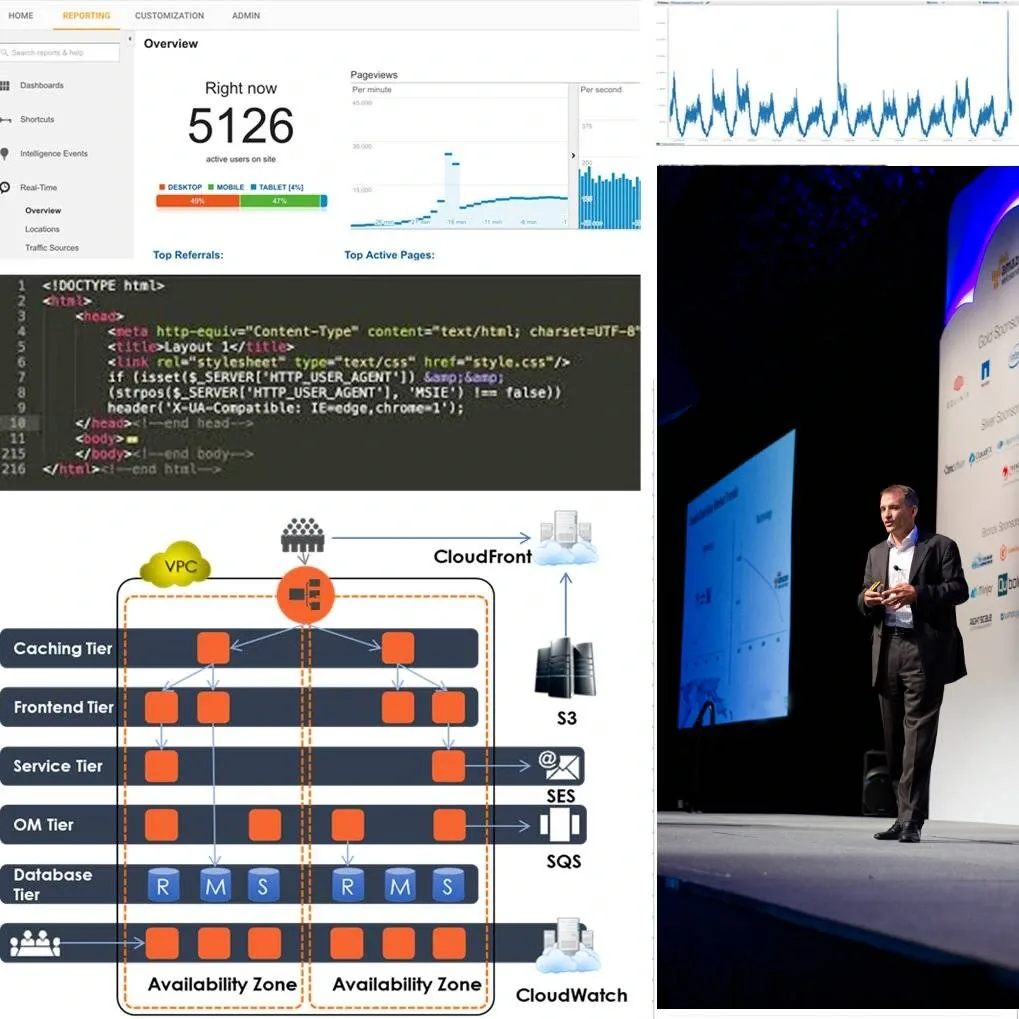Click the SQS queue icon
This screenshot has height=1019, width=1019.
click(x=560, y=825)
